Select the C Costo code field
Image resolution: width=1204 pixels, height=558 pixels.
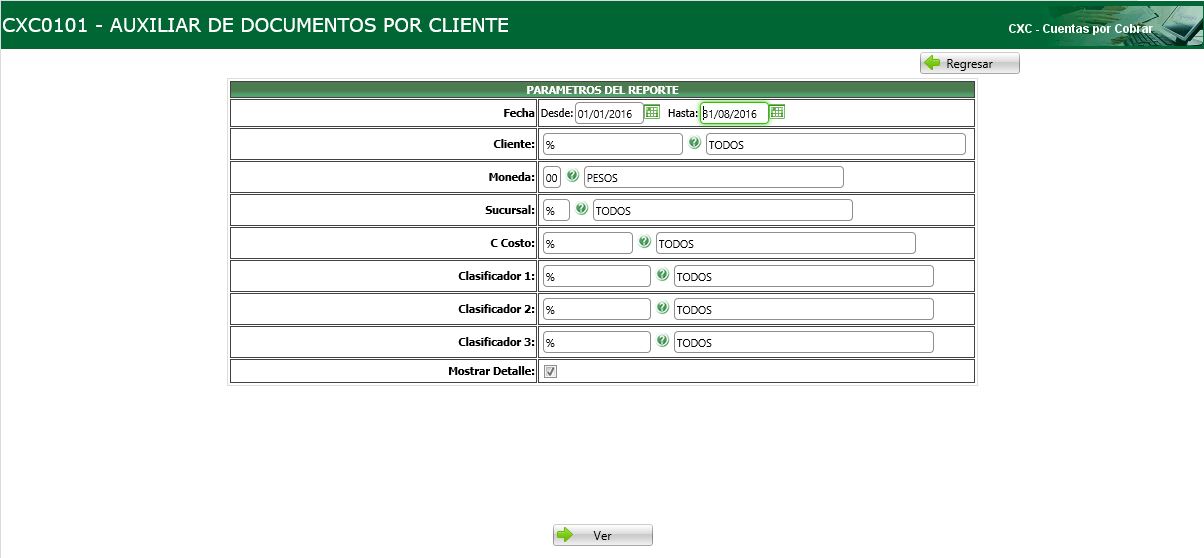tap(588, 243)
